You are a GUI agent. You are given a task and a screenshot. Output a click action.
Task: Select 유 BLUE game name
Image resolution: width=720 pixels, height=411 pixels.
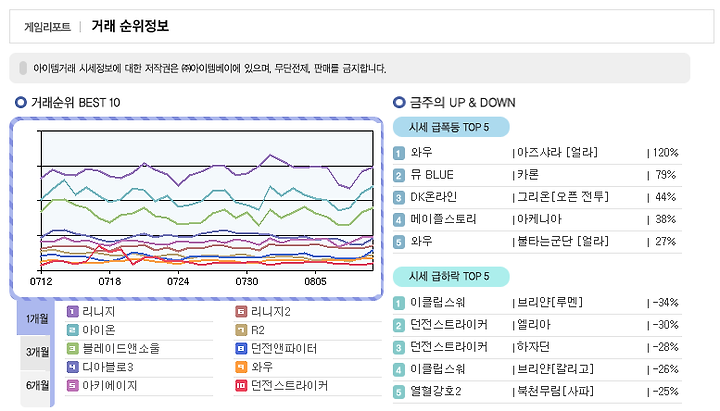point(432,175)
